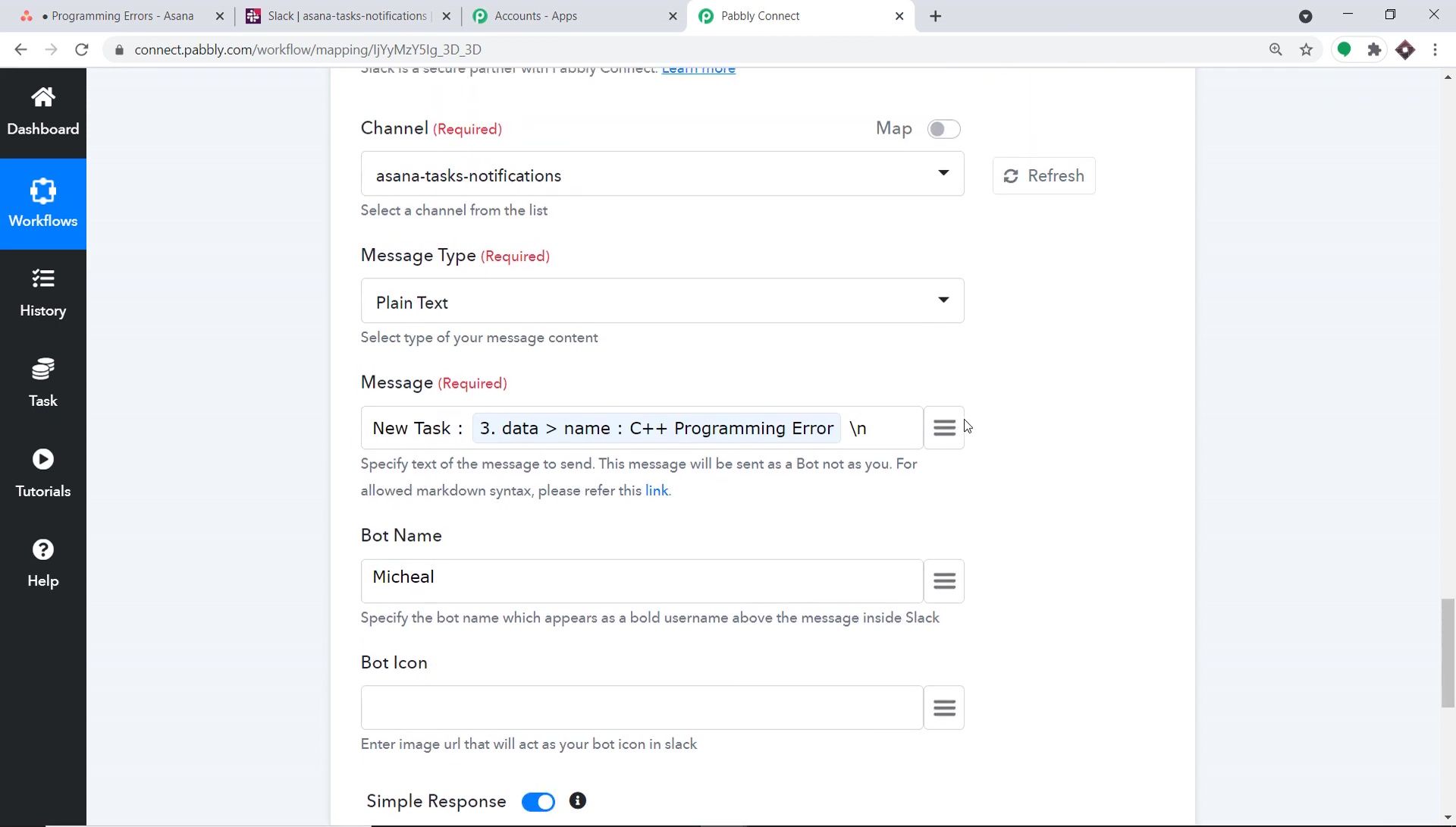Expand the Message Type Plain Text dropdown
The height and width of the screenshot is (827, 1456).
(663, 301)
